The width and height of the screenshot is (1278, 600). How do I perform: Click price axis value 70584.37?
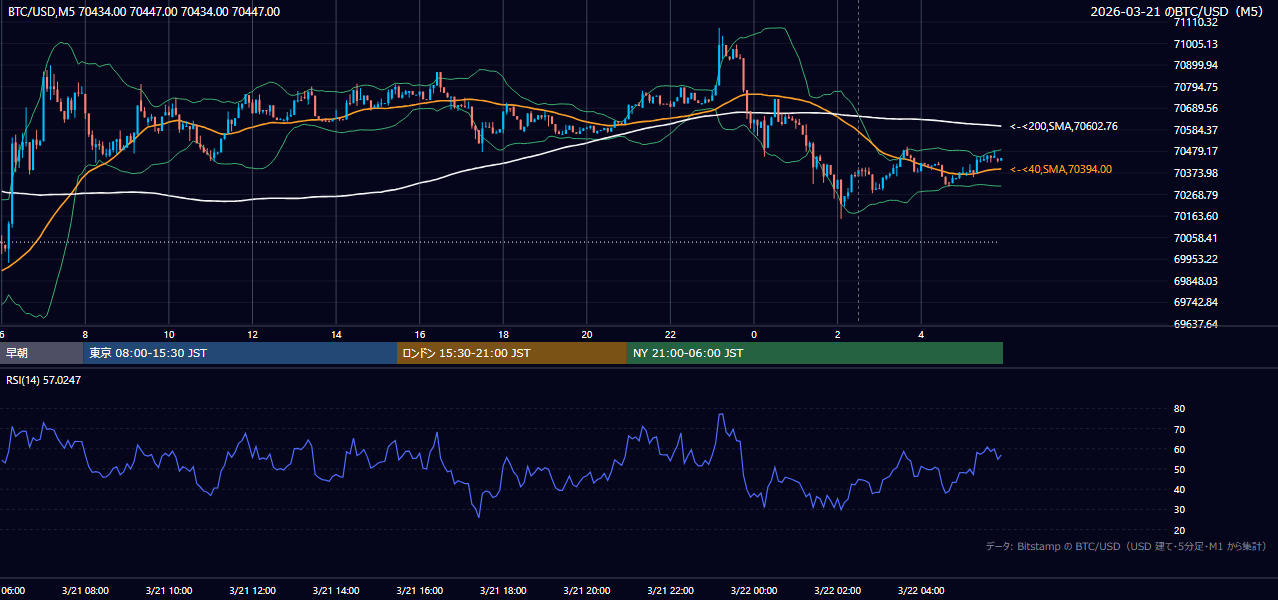[x=1195, y=130]
